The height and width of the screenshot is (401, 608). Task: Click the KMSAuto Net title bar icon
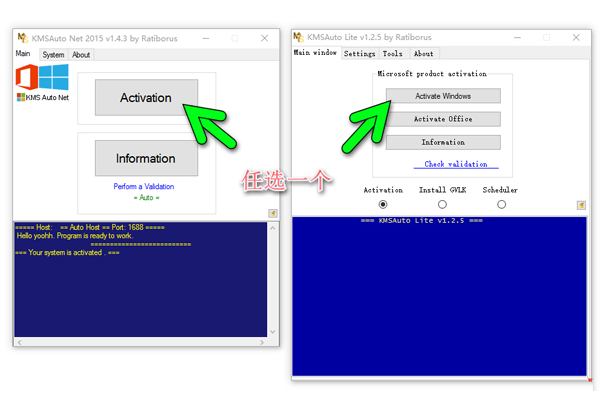click(23, 38)
